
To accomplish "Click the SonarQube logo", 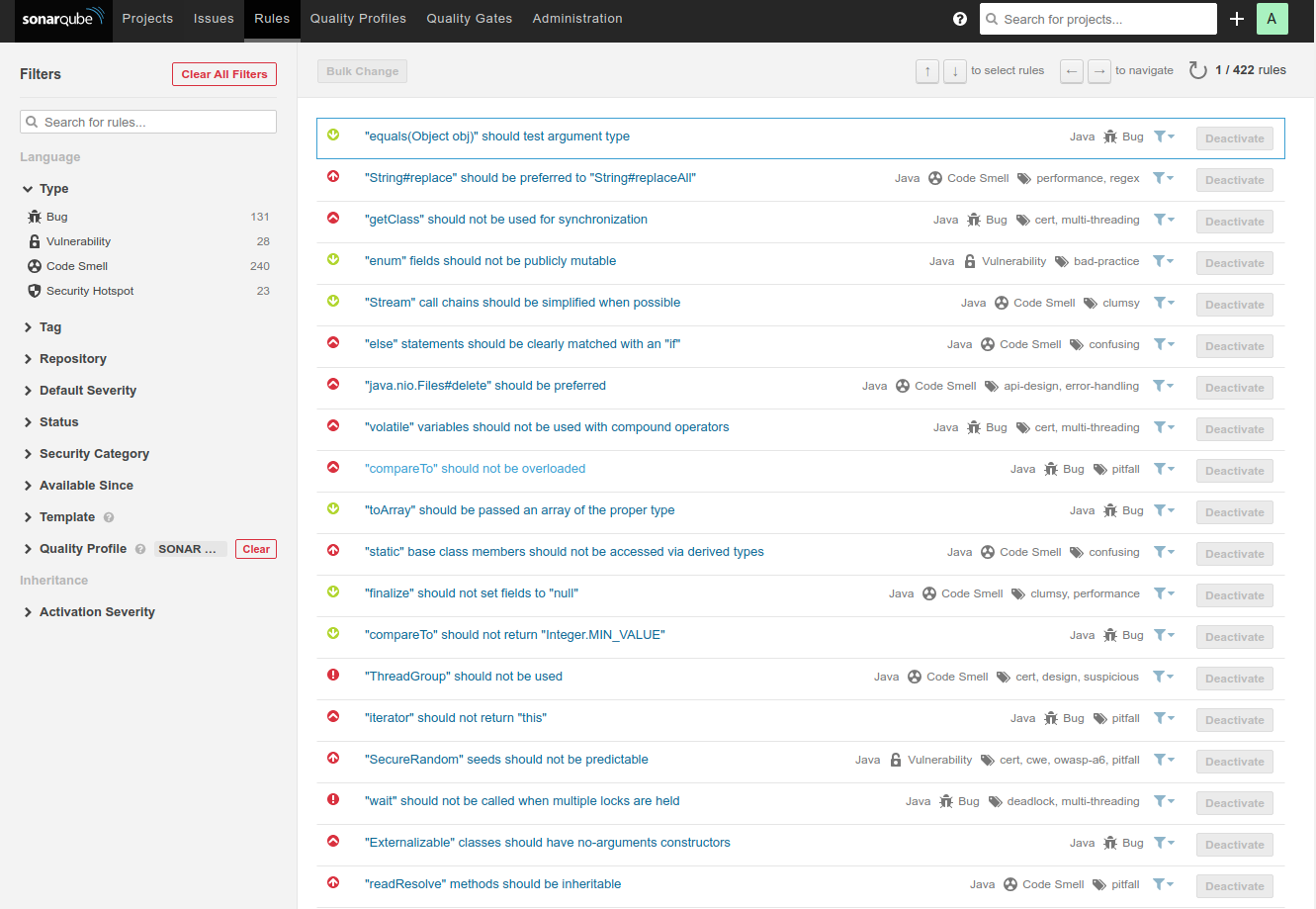I will click(62, 18).
